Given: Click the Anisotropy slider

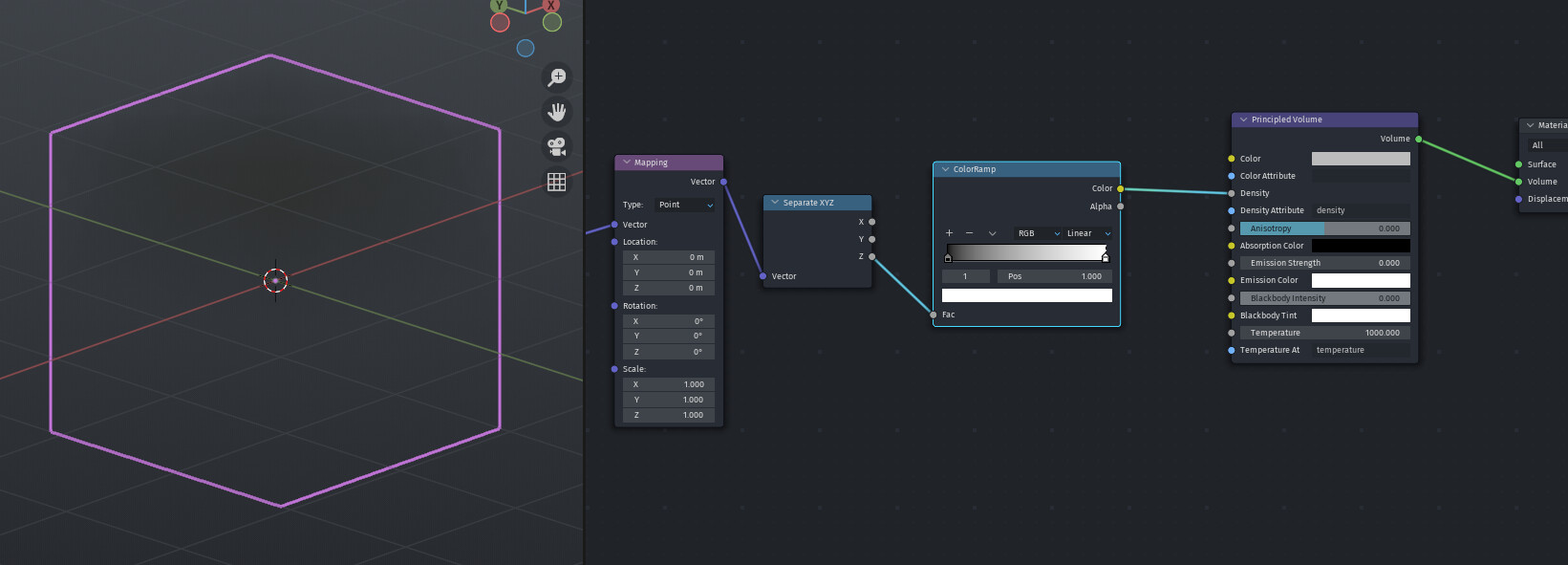Looking at the screenshot, I should [1324, 228].
